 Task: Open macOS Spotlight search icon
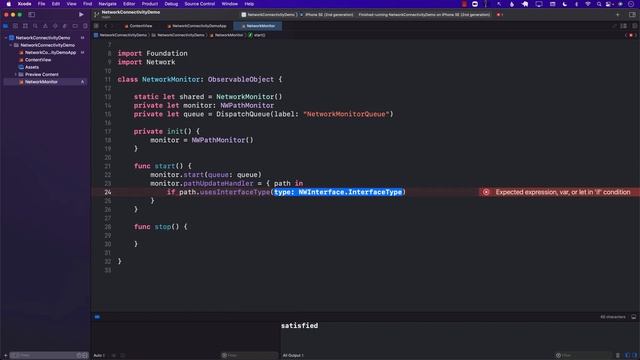pyautogui.click(x=598, y=4)
